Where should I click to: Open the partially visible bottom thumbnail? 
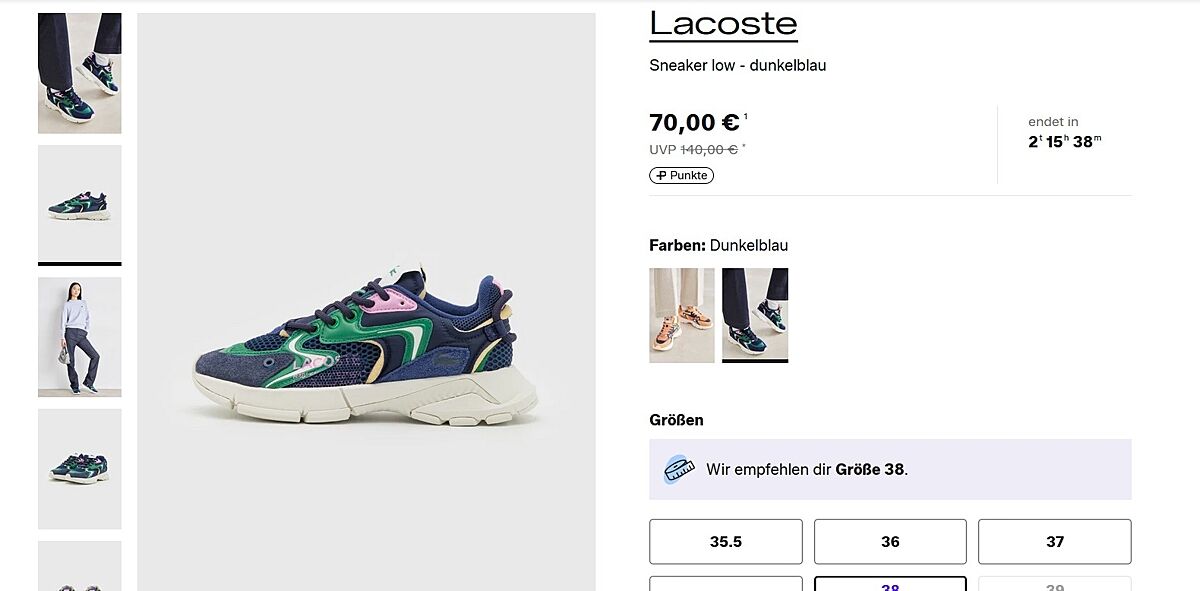80,567
